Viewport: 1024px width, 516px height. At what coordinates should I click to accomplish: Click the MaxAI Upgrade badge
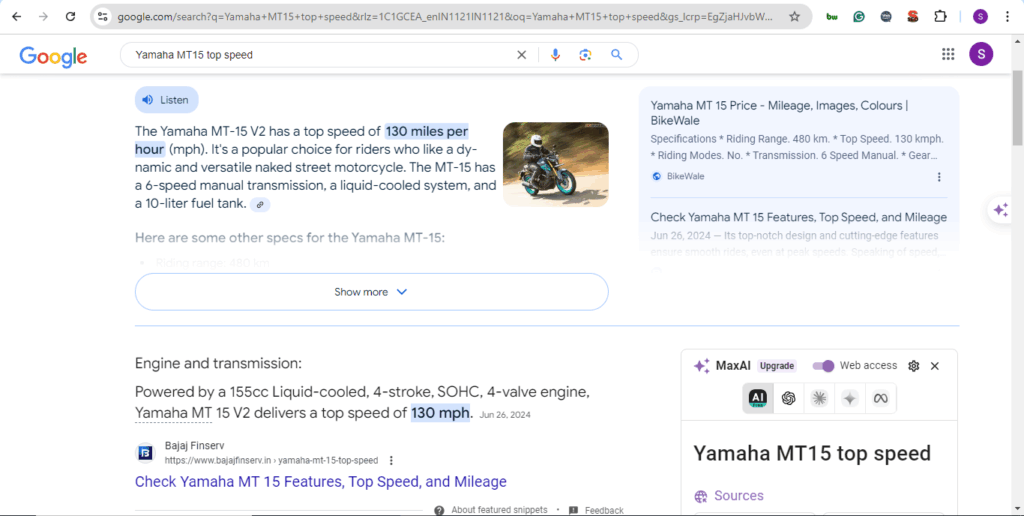[x=776, y=366]
